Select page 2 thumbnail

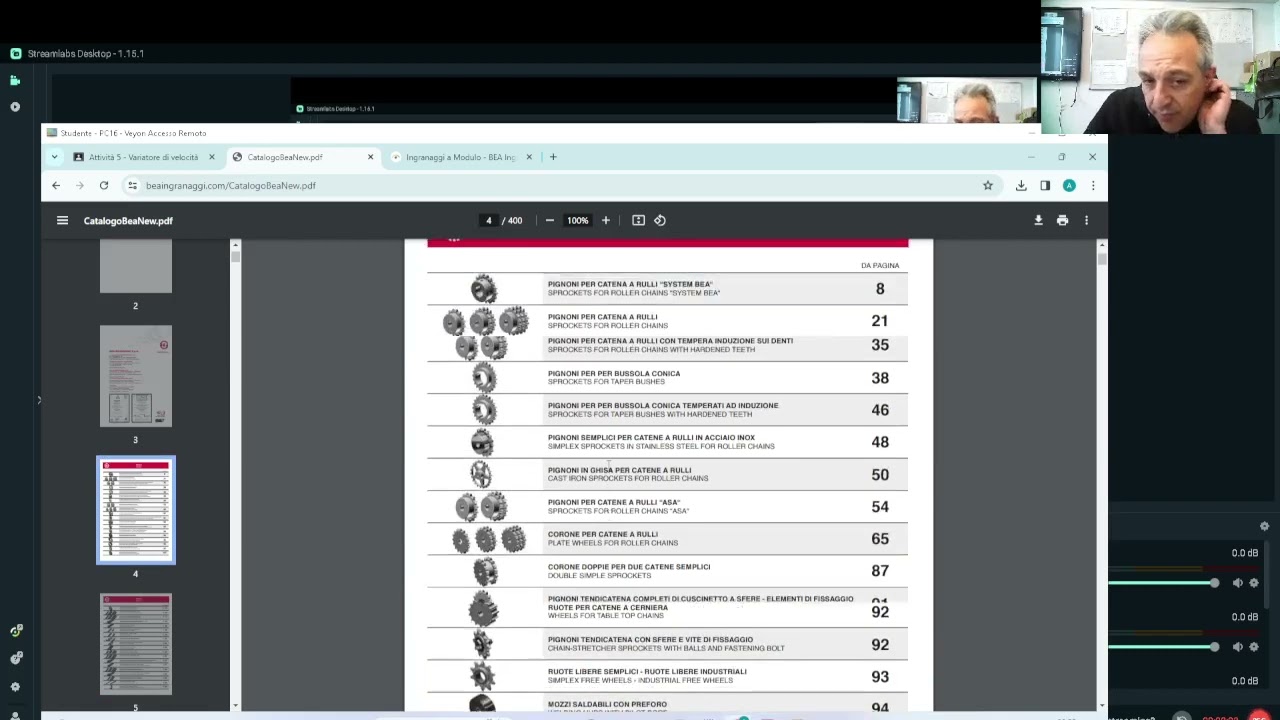coord(136,267)
